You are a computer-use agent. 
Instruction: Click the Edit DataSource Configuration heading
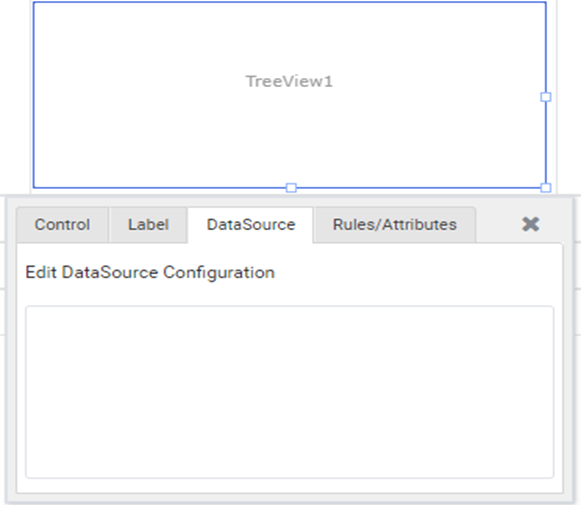150,272
